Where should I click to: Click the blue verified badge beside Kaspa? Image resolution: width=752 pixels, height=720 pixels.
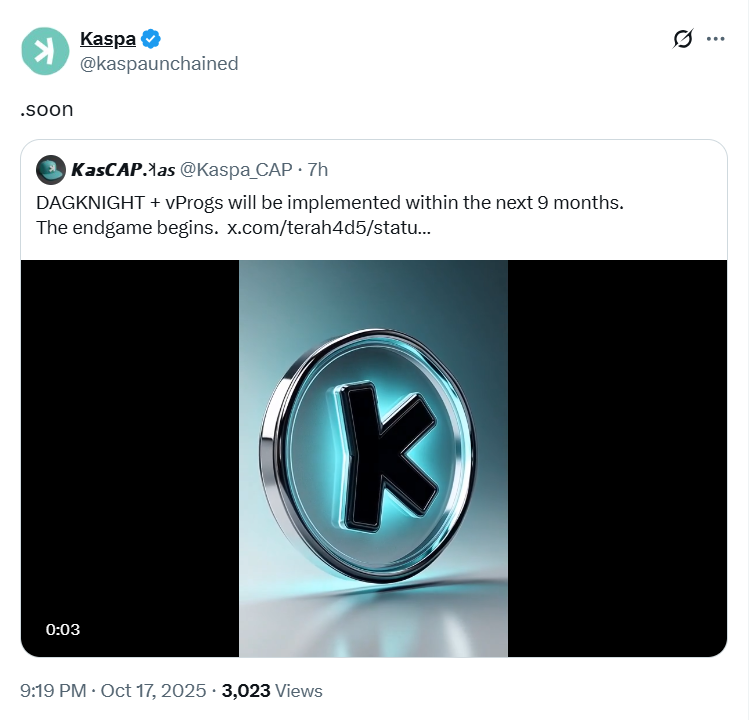(x=152, y=39)
